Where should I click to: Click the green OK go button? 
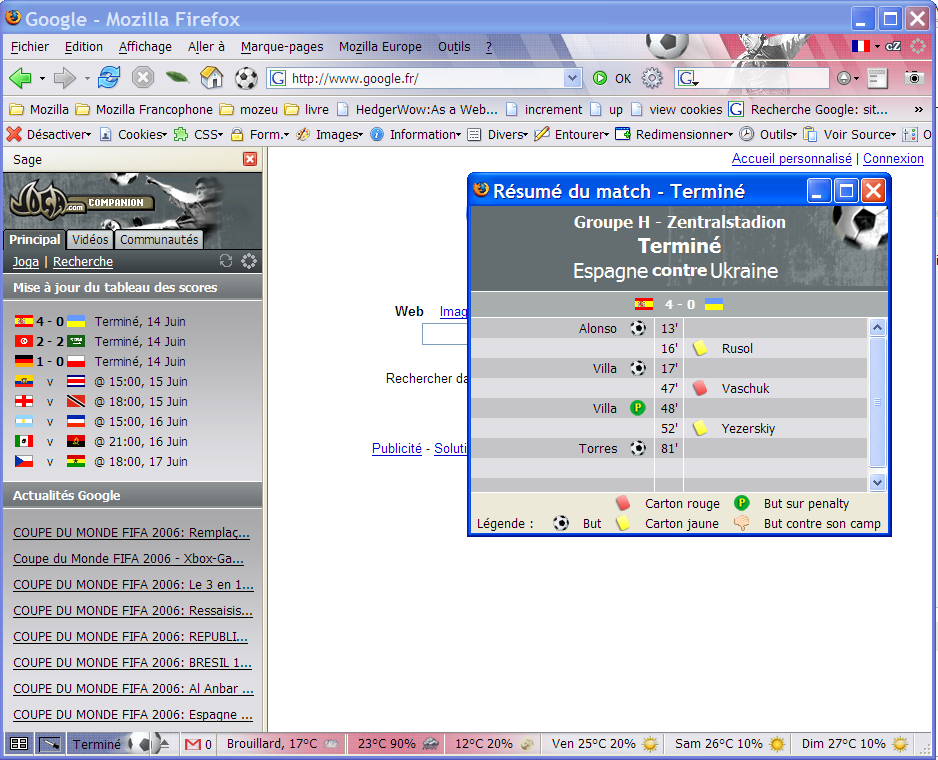(612, 78)
